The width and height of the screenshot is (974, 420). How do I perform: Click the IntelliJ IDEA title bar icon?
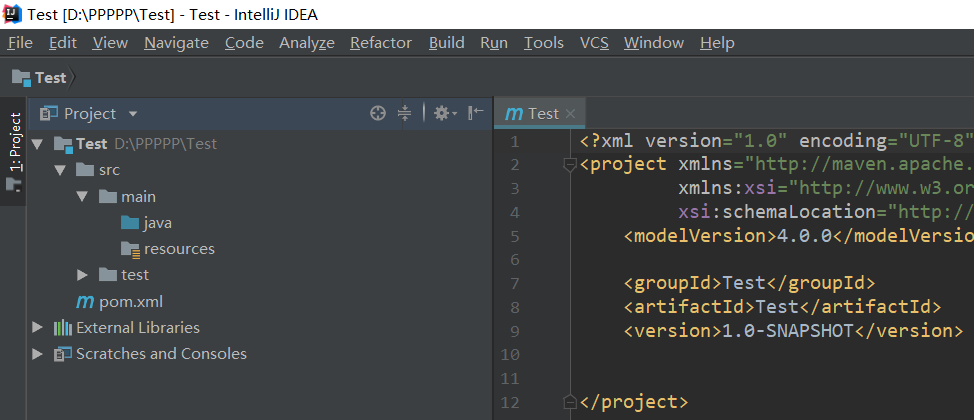12,14
